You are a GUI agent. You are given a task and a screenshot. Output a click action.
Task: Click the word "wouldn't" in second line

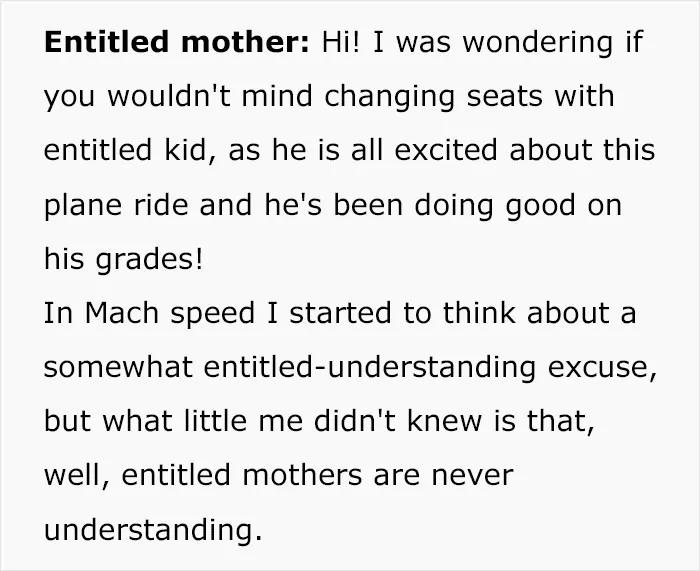pos(169,96)
